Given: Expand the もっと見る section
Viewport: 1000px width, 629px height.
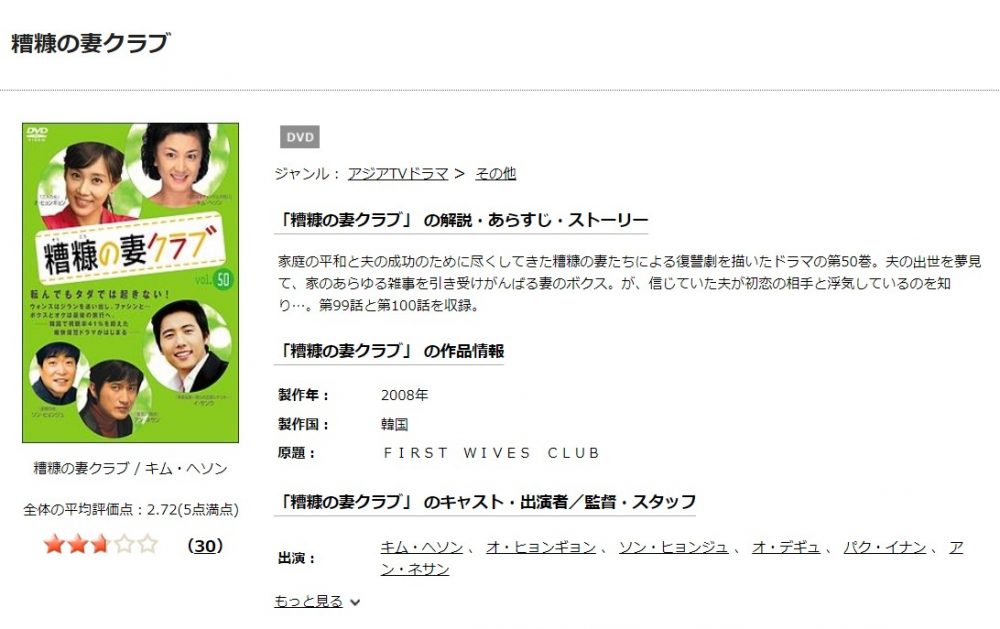Looking at the screenshot, I should [309, 601].
